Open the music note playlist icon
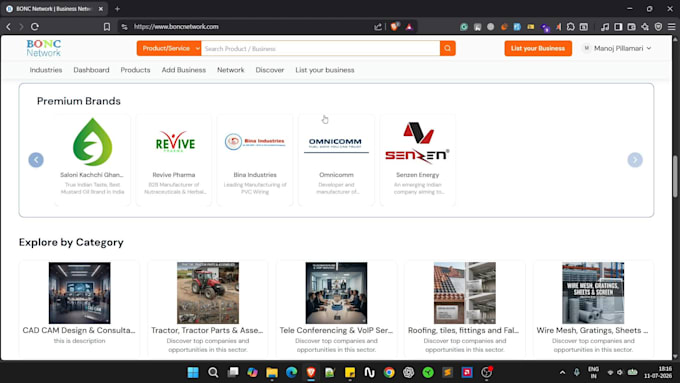Screen dimensions: 680x383 [x=605, y=26]
